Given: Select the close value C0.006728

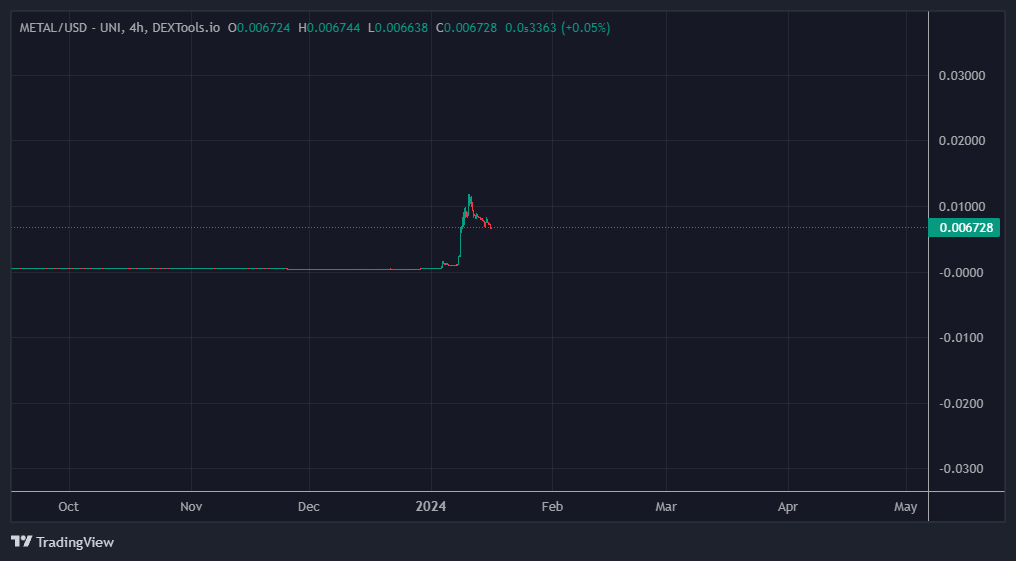Looking at the screenshot, I should pos(467,28).
